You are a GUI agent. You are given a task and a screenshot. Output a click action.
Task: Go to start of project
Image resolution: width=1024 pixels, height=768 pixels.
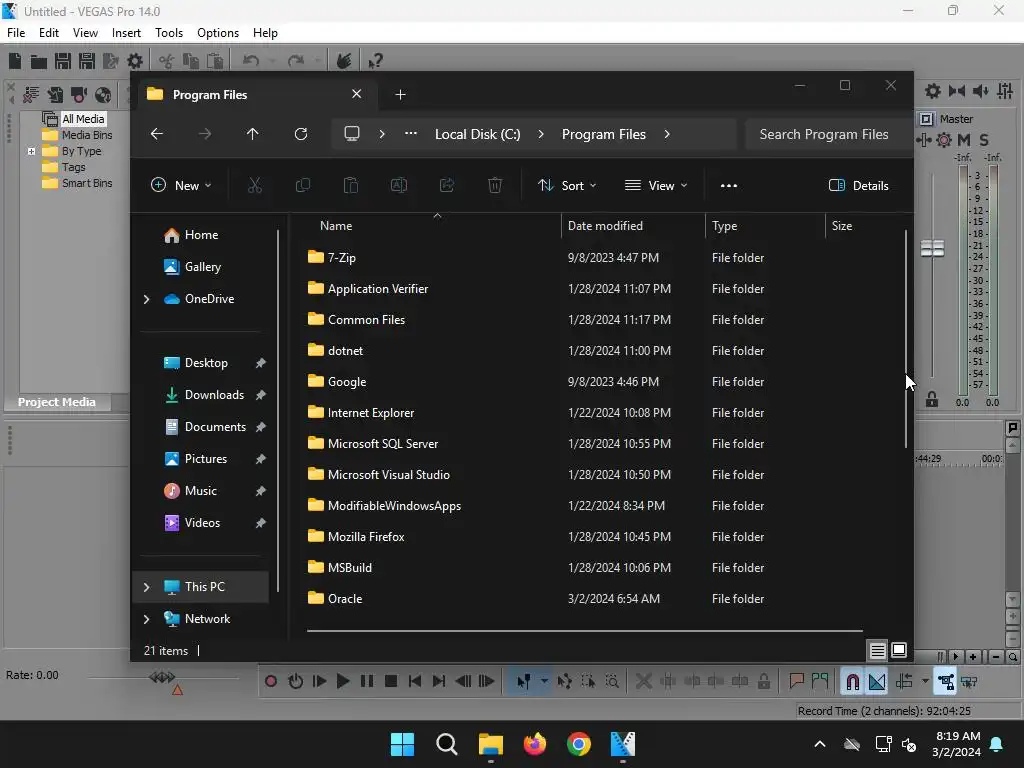tap(415, 681)
